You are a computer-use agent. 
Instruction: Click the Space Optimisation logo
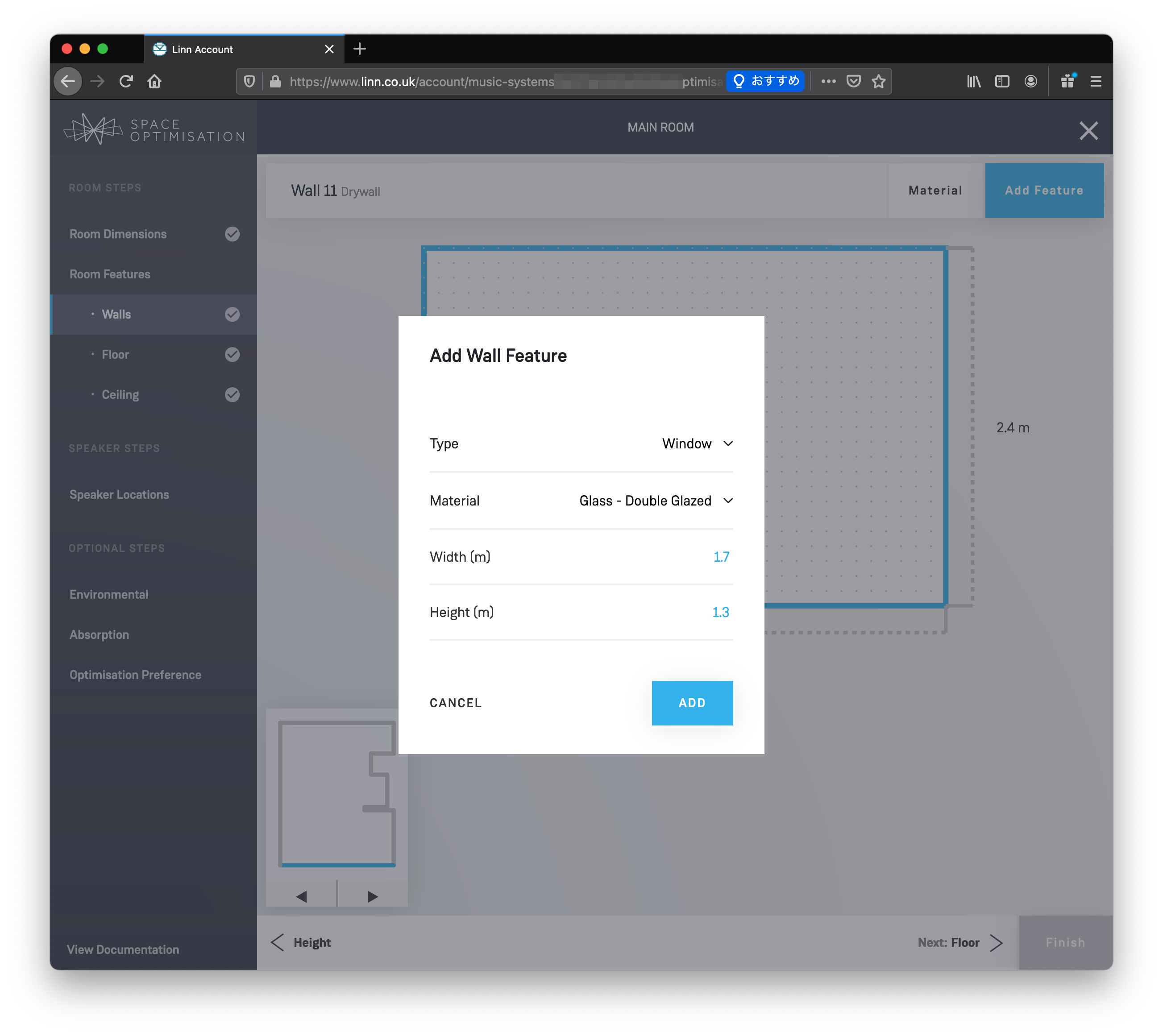[x=154, y=128]
